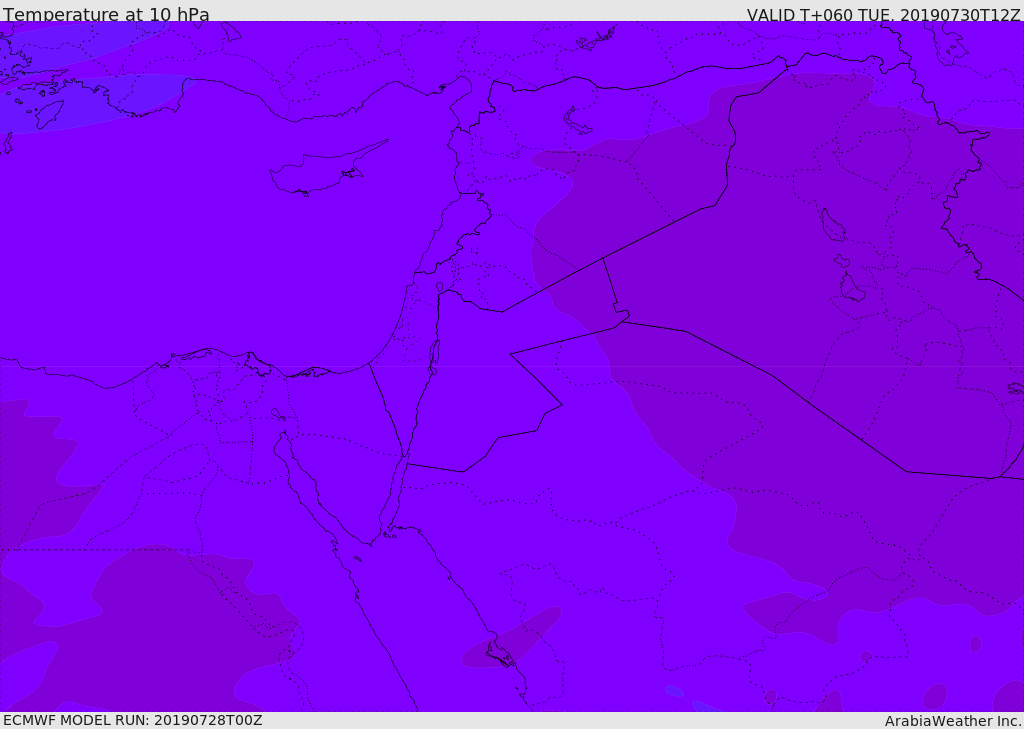The height and width of the screenshot is (729, 1024).
Task: Click the 'ArabiaWeather Inc.' credit text
Action: 953,721
